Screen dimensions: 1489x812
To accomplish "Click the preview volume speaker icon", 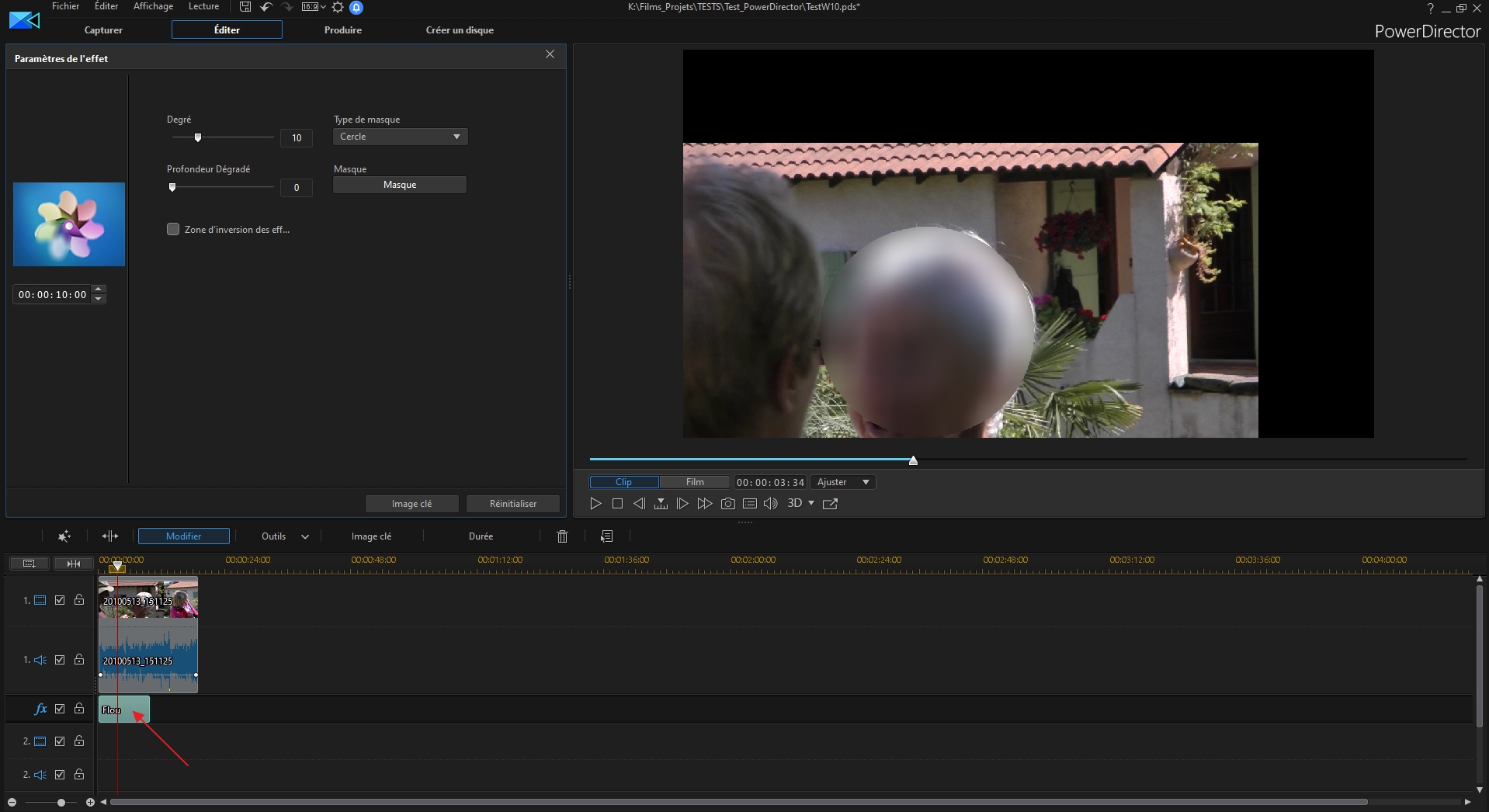I will pos(770,504).
